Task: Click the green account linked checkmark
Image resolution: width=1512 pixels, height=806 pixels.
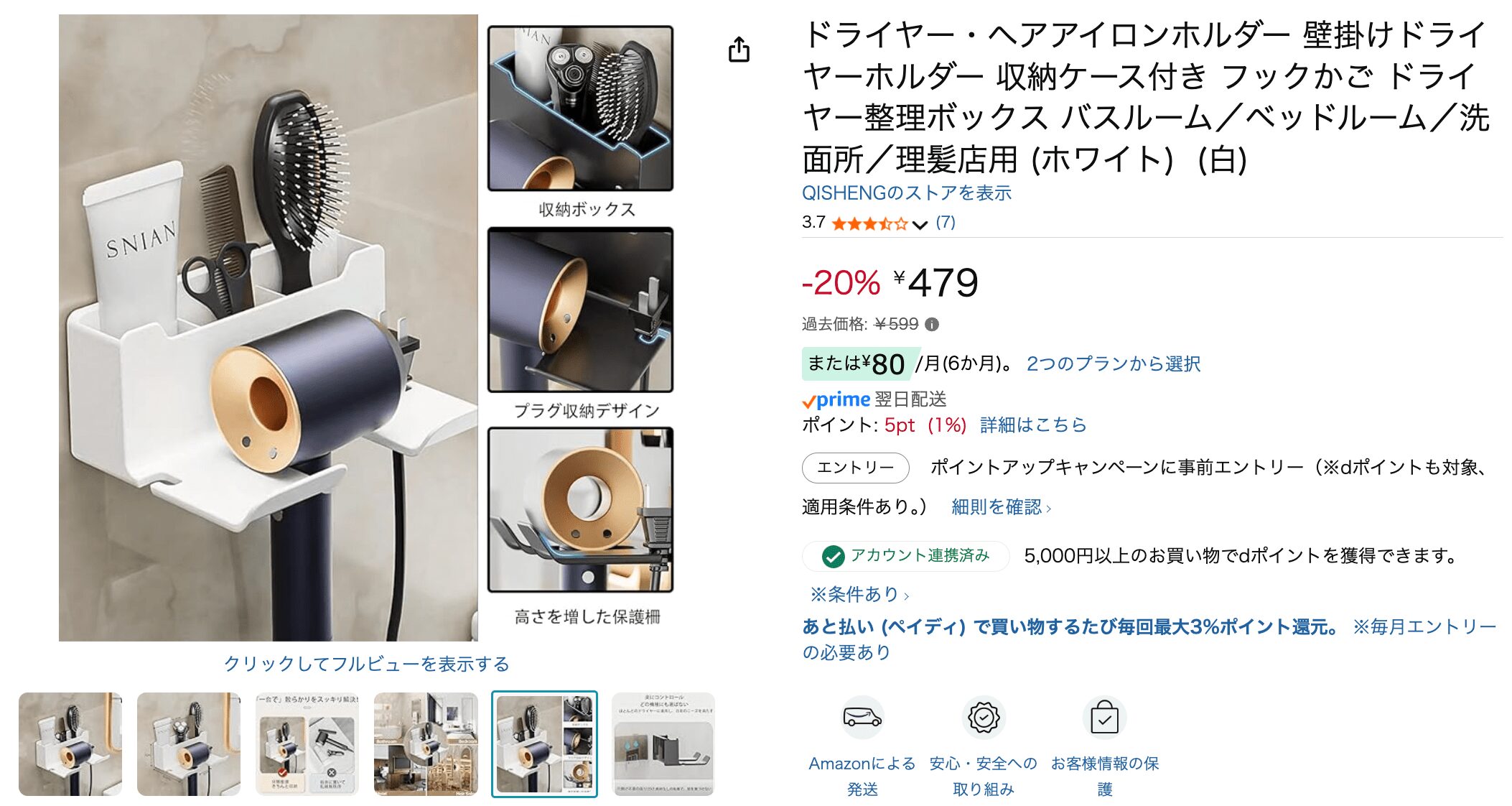Action: pyautogui.click(x=833, y=556)
